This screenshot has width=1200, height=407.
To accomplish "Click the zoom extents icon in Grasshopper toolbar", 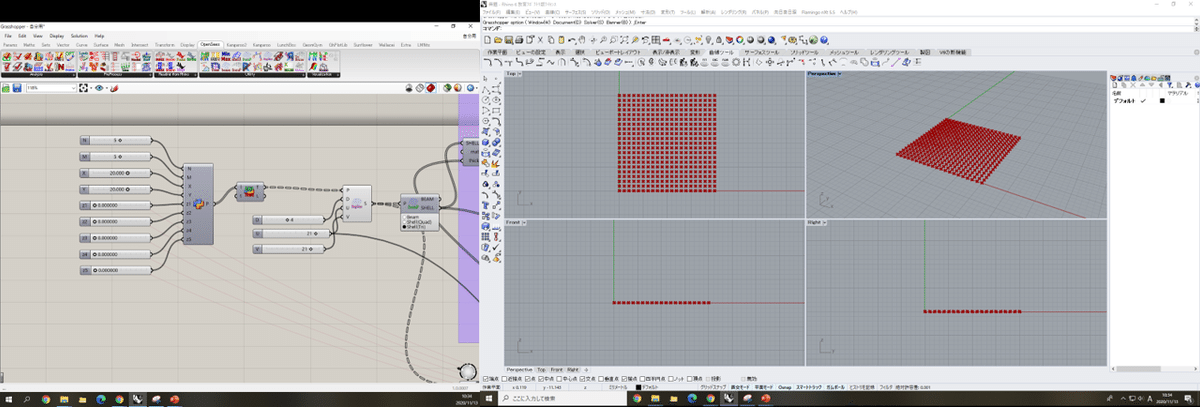I will (x=83, y=88).
